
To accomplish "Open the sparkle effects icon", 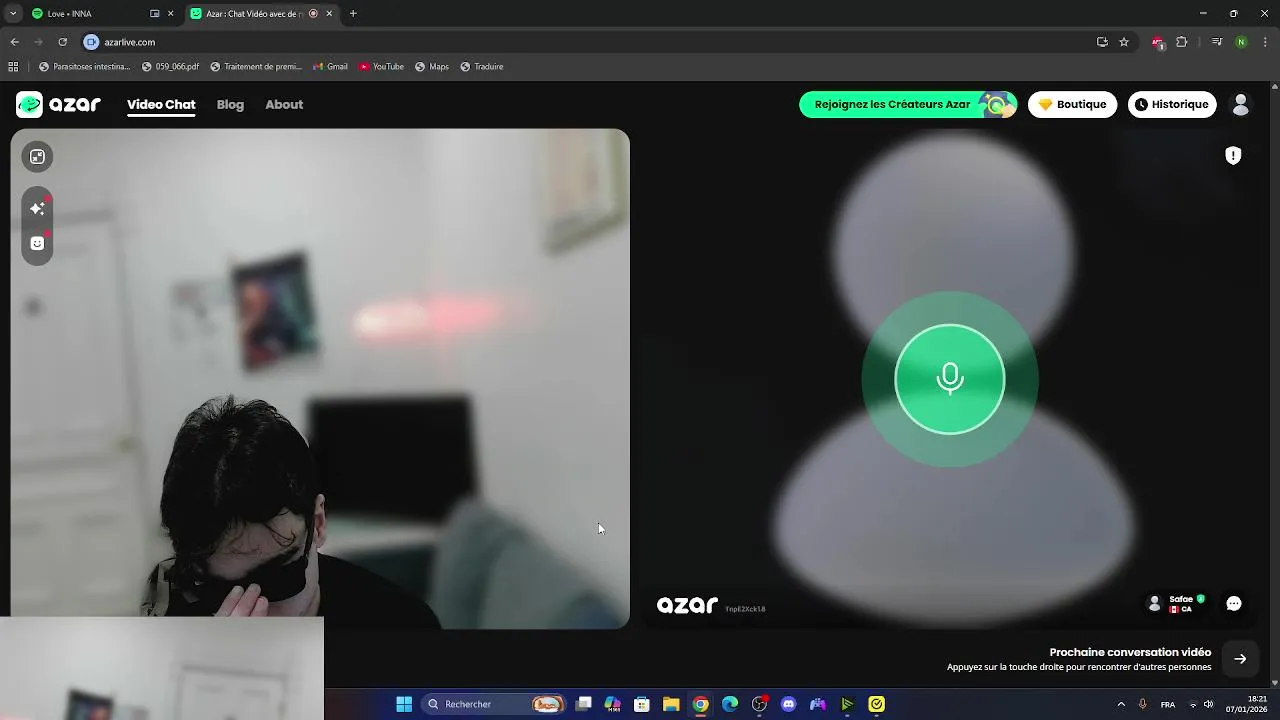I will pyautogui.click(x=37, y=208).
